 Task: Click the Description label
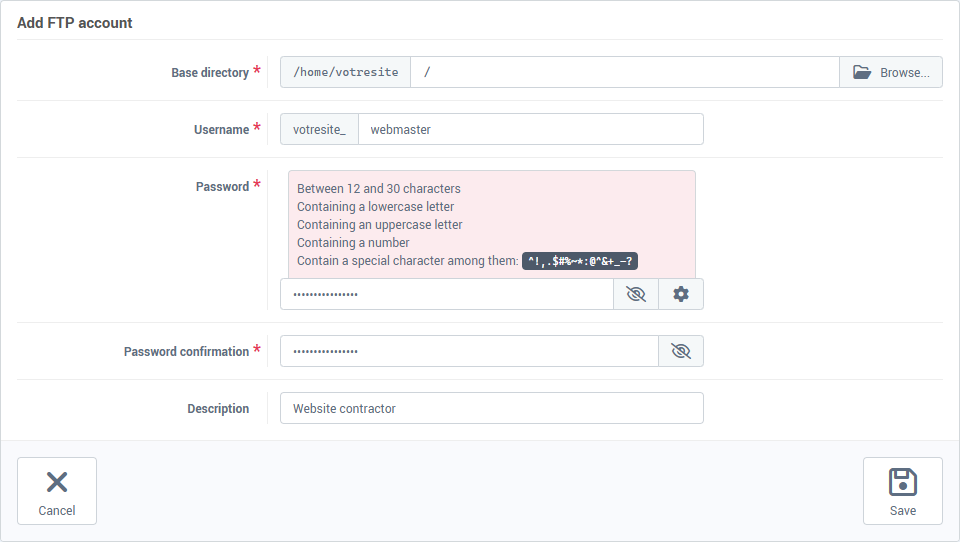coord(218,408)
